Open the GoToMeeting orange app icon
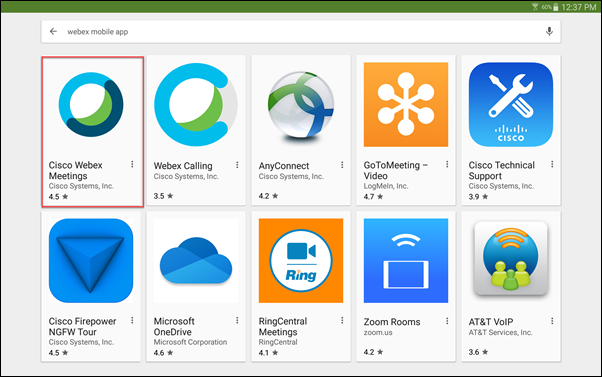The height and width of the screenshot is (377, 602). click(406, 104)
